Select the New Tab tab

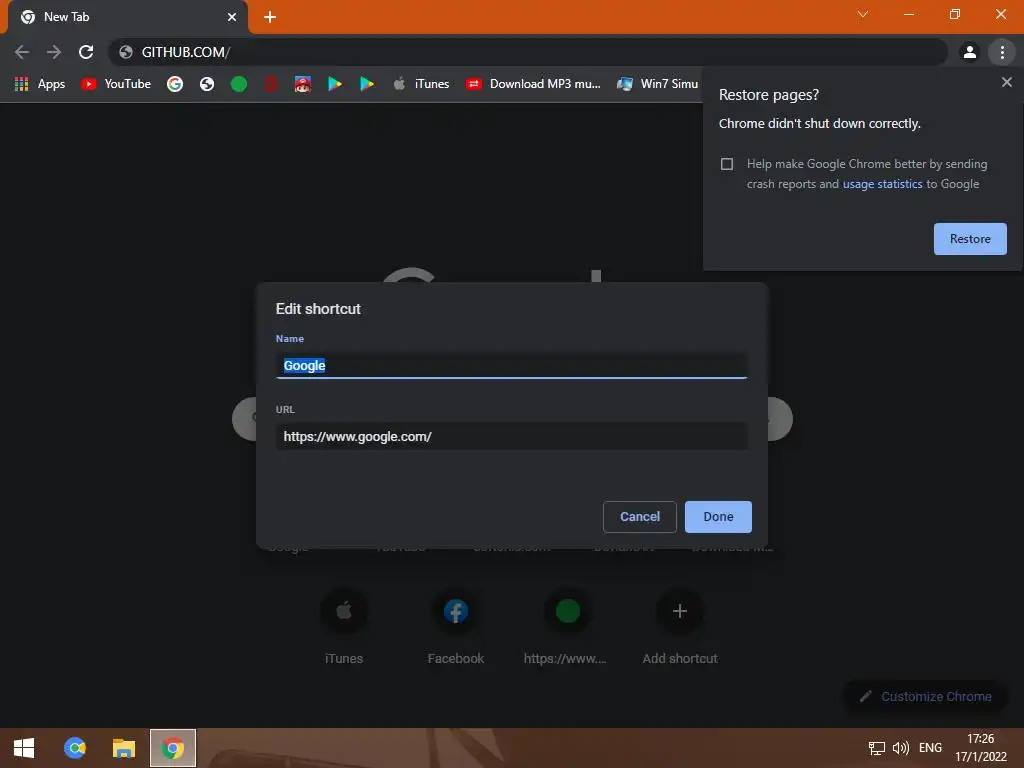coord(127,17)
